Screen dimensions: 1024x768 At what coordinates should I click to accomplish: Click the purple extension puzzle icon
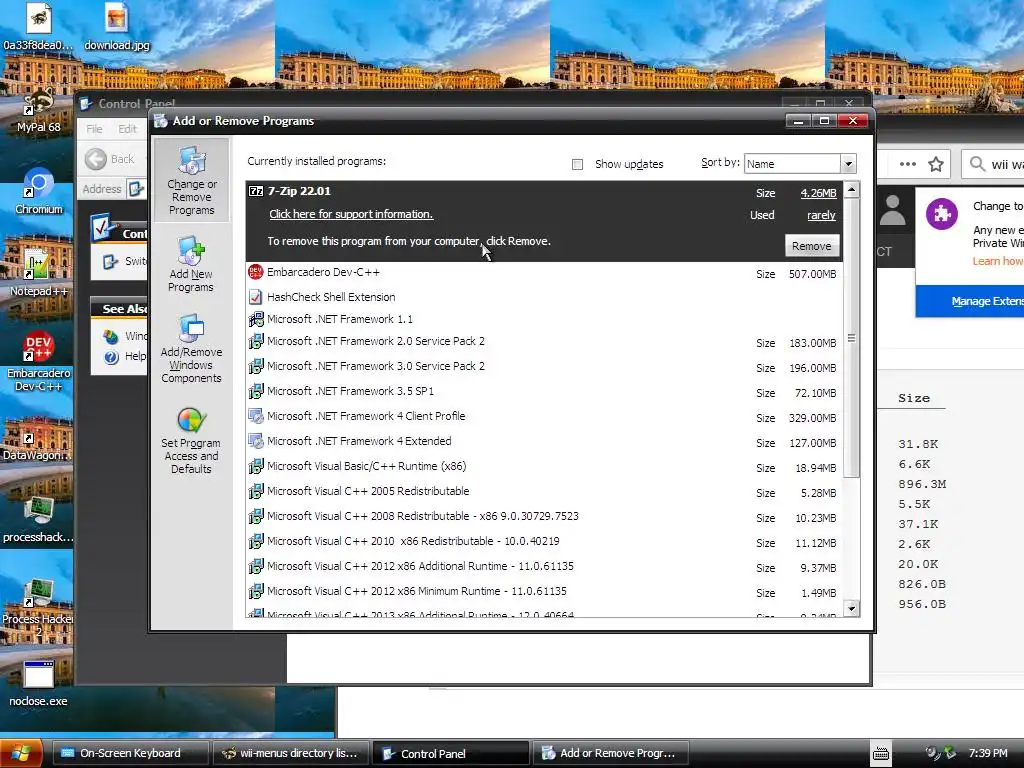point(942,214)
